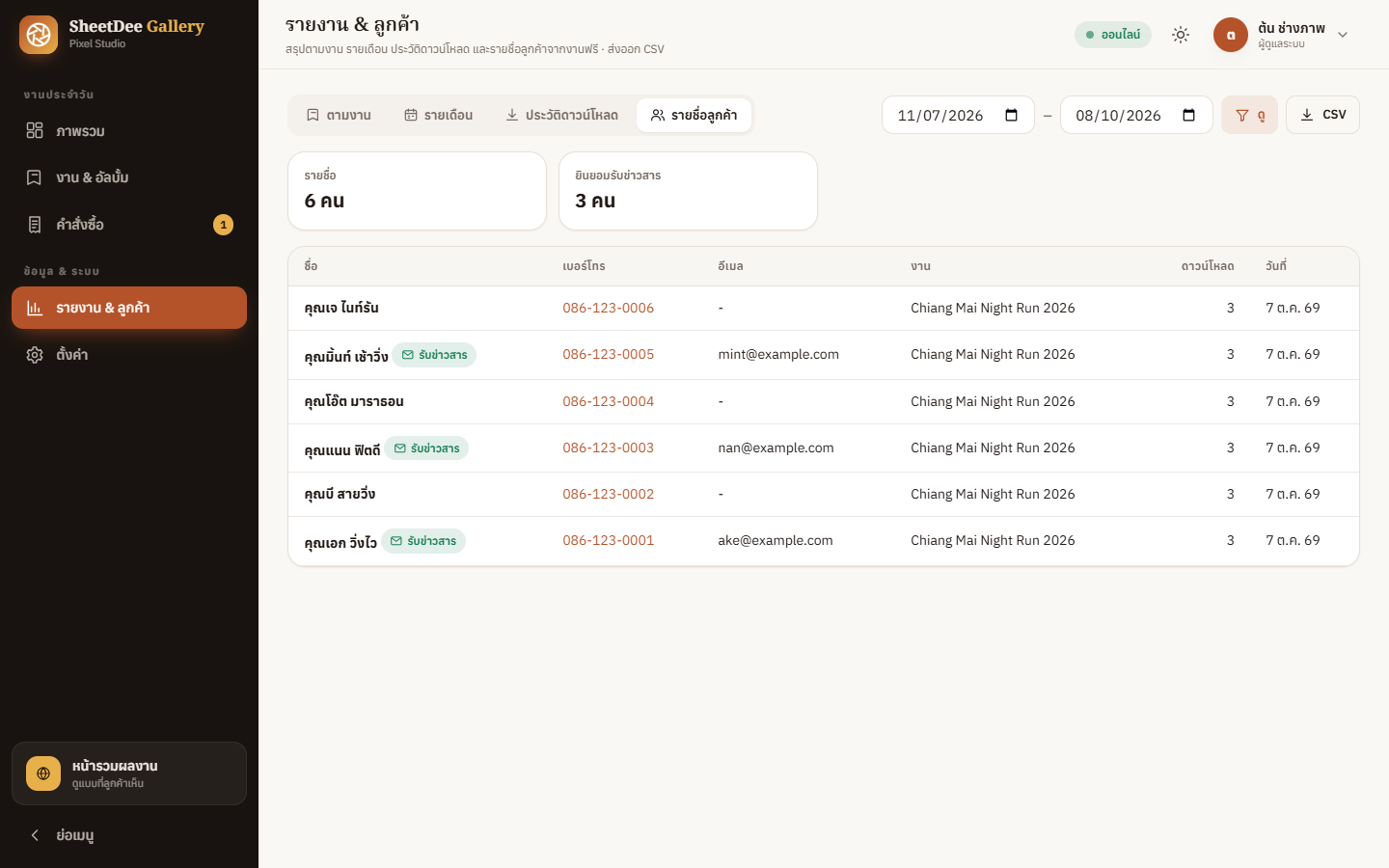Viewport: 1389px width, 868px height.
Task: Click รับข่าวสาร badge for คุณมิ้นท์ เช้าวิ่ง
Action: point(434,355)
